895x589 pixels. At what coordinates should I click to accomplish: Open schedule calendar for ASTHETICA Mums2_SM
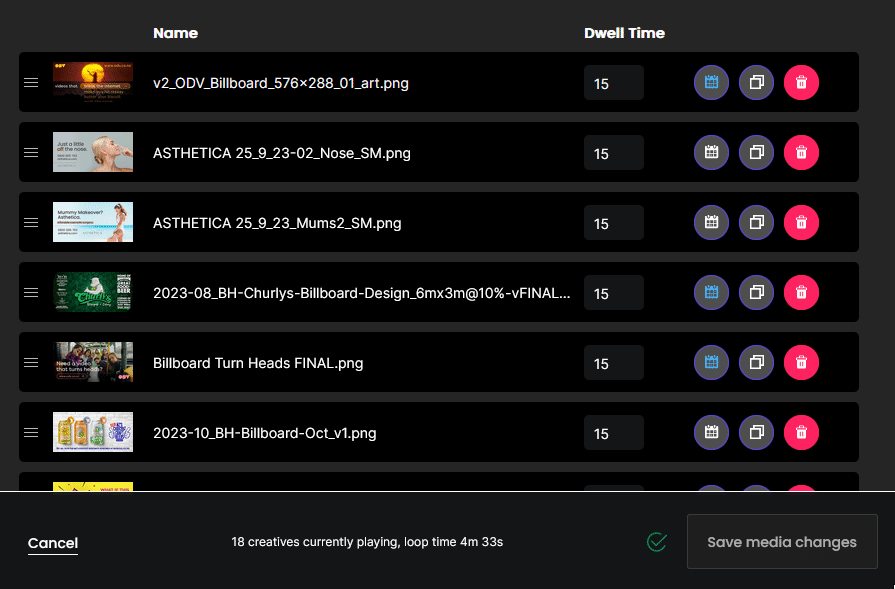click(x=711, y=222)
